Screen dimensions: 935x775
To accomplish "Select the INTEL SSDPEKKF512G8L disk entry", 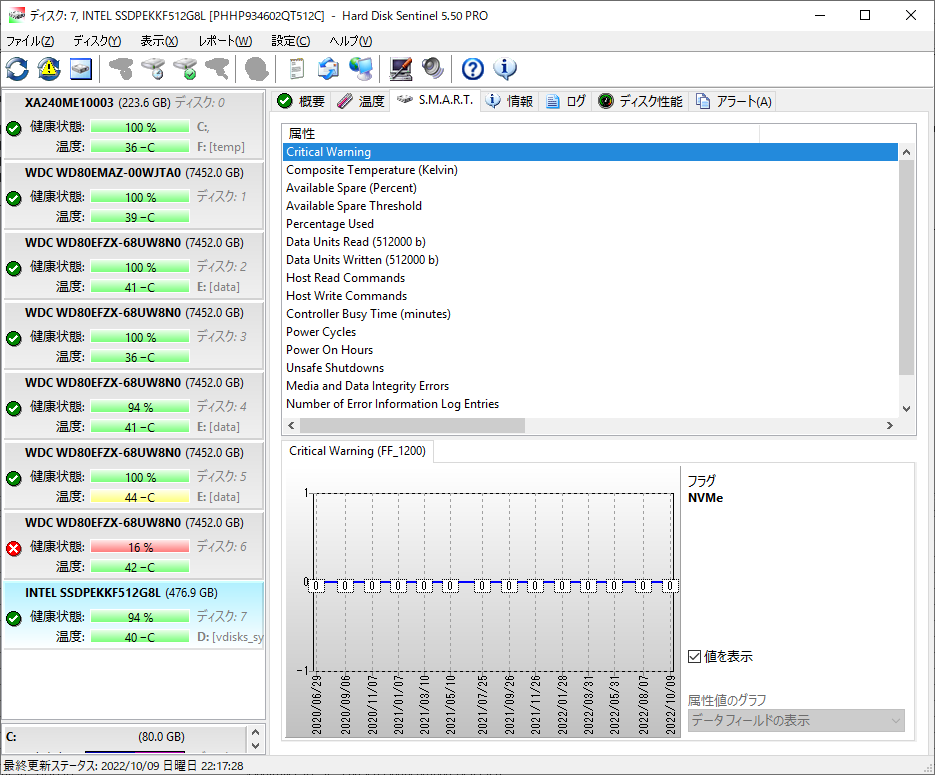I will [134, 615].
